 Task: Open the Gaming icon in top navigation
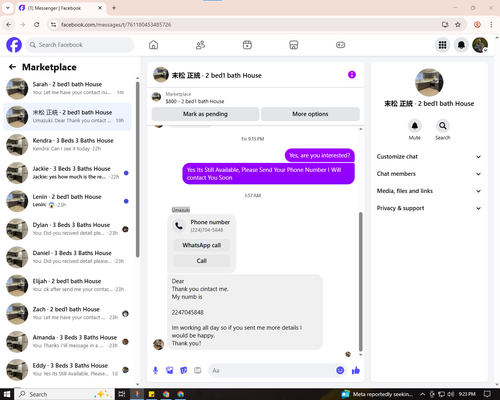point(340,45)
